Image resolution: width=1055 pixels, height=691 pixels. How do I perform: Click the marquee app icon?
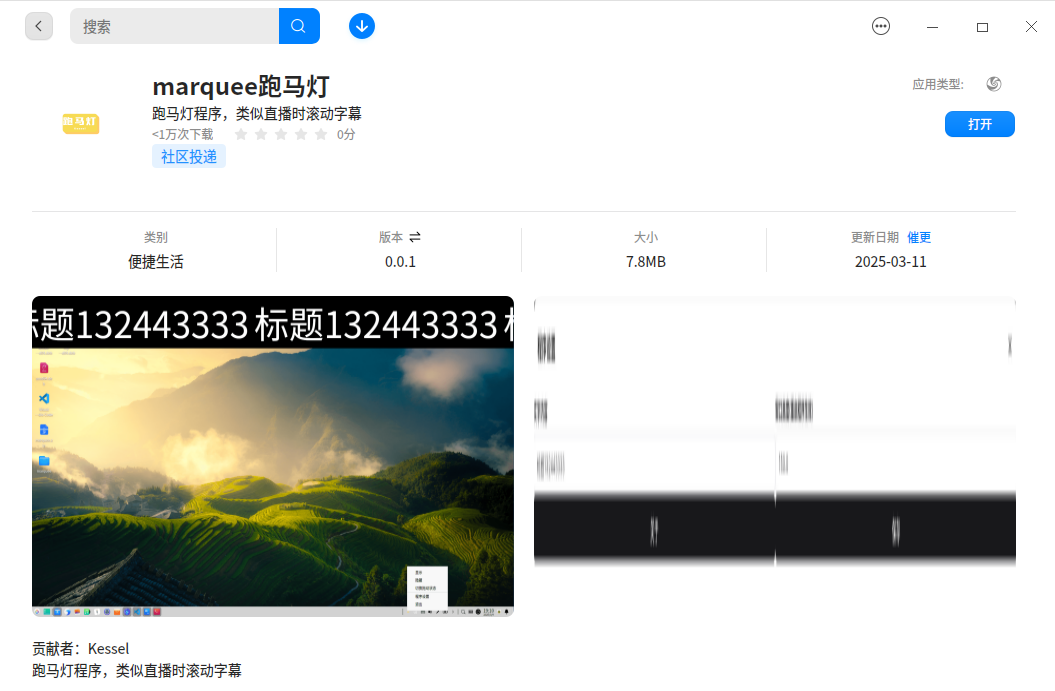[x=81, y=123]
